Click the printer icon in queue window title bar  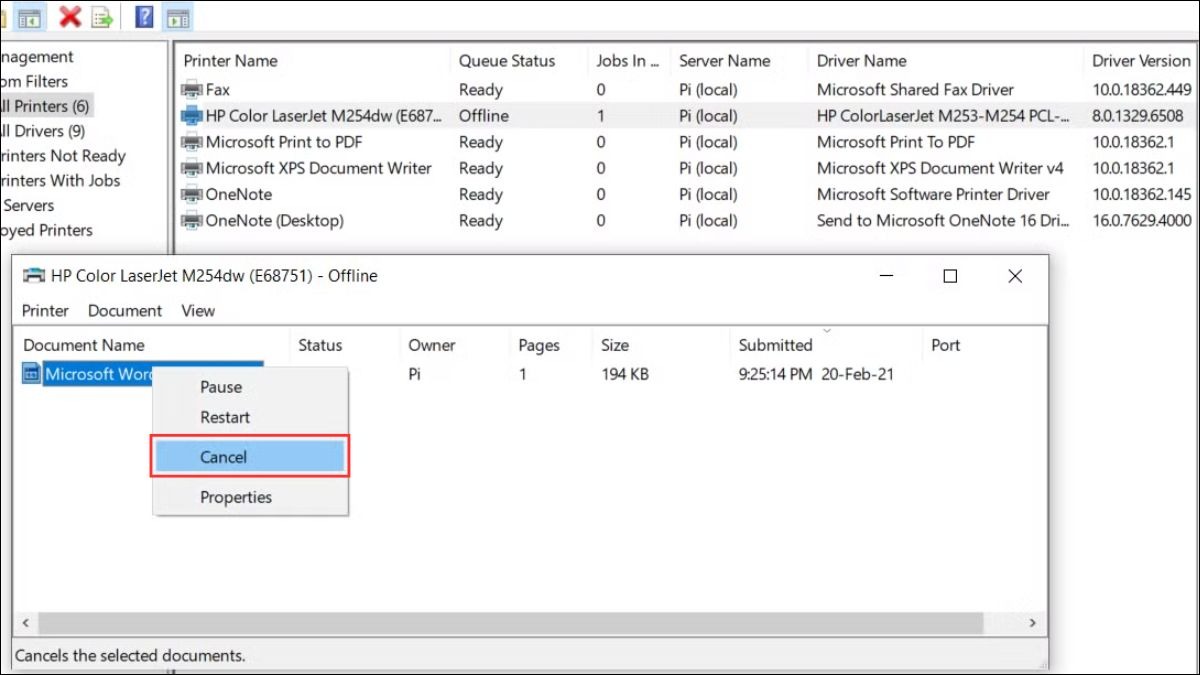click(x=34, y=275)
